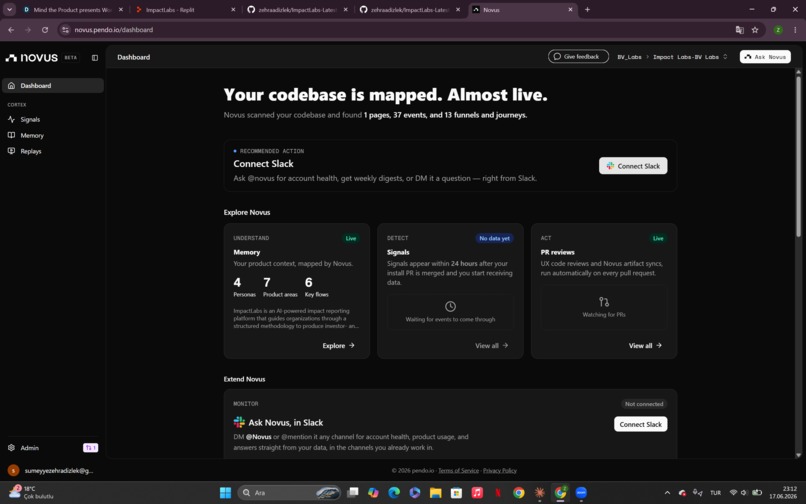Screen dimensions: 806x504
Task: Click the clock icon in the Signals card
Action: (x=450, y=307)
